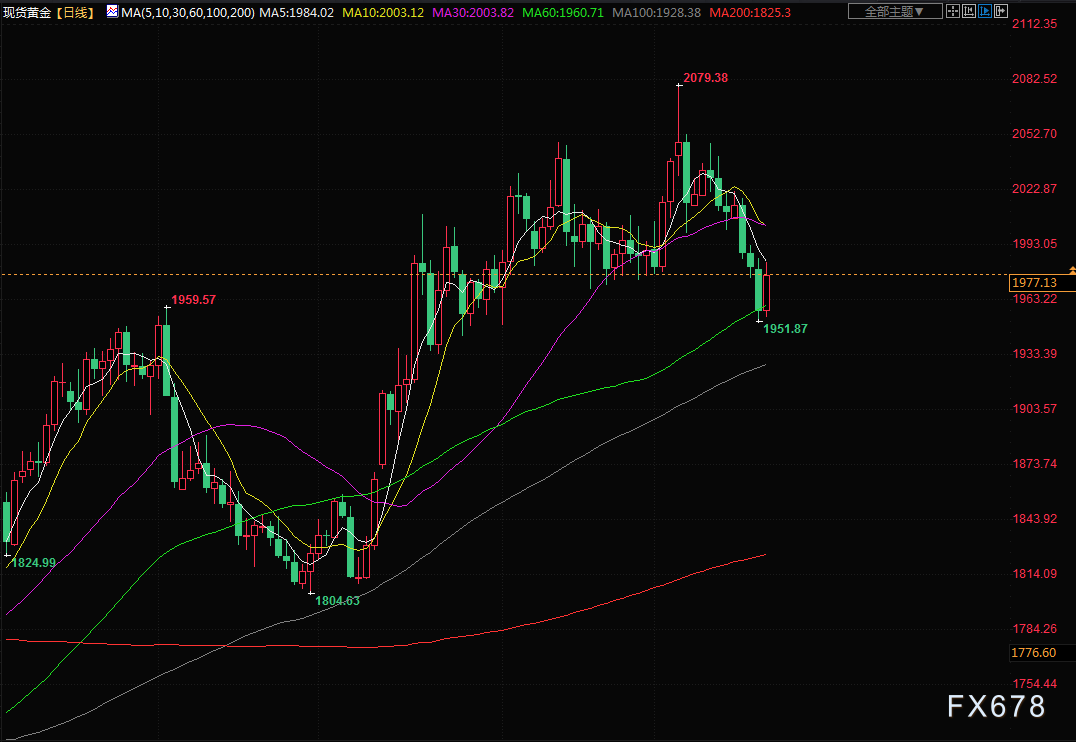Open the 全部主题 theme dropdown
The width and height of the screenshot is (1076, 742).
click(x=894, y=12)
